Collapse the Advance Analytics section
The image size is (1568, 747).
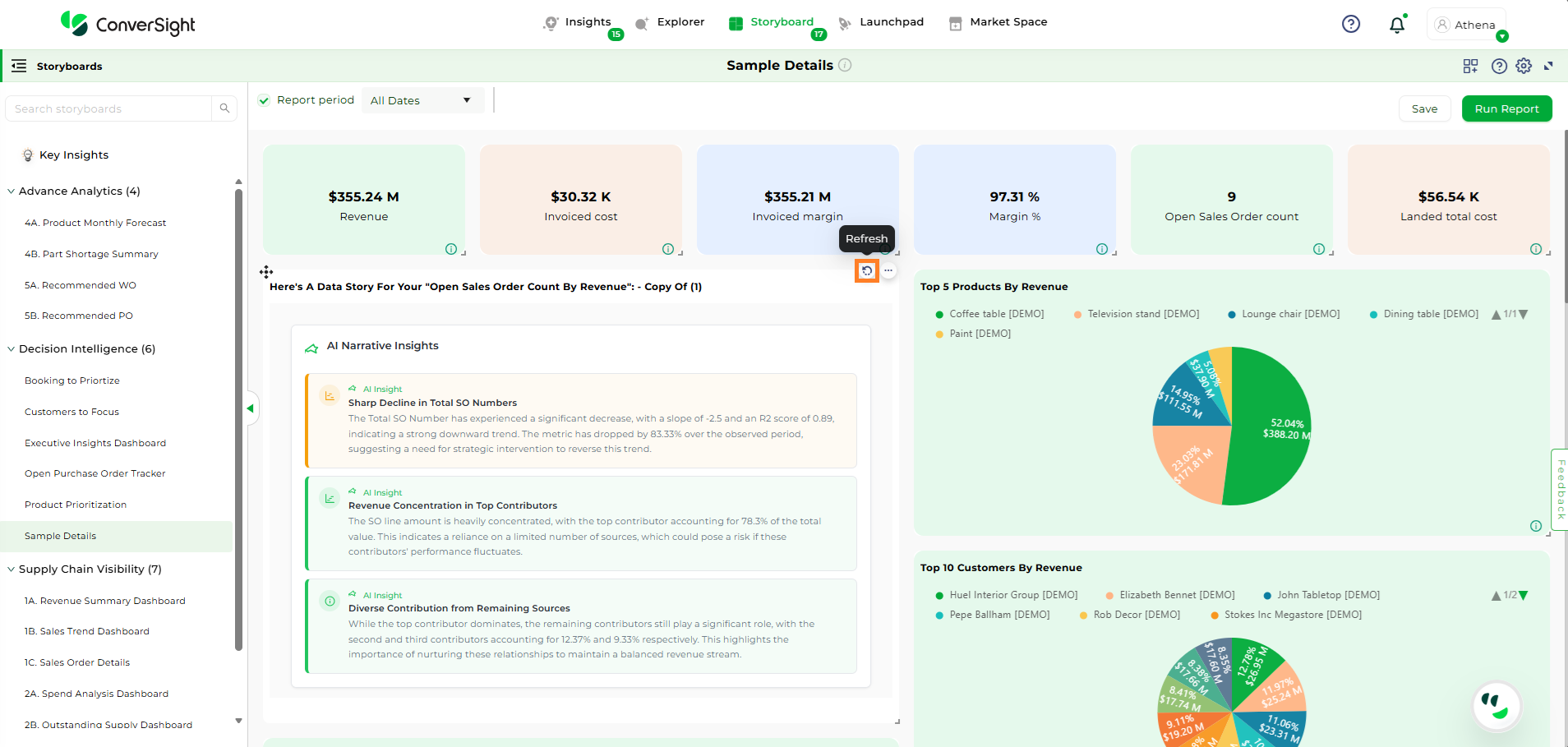[x=12, y=191]
